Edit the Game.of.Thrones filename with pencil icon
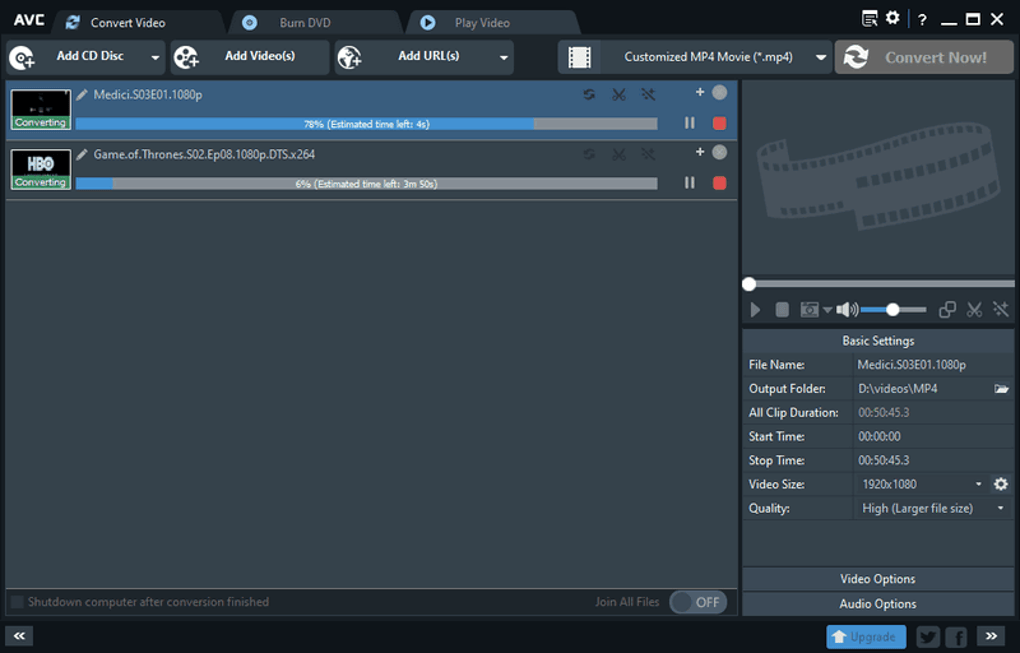 click(82, 155)
